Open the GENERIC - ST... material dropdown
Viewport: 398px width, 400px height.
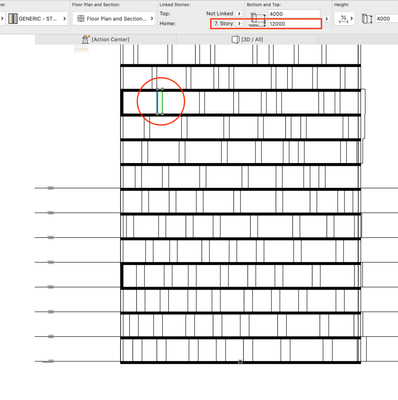coord(37,19)
